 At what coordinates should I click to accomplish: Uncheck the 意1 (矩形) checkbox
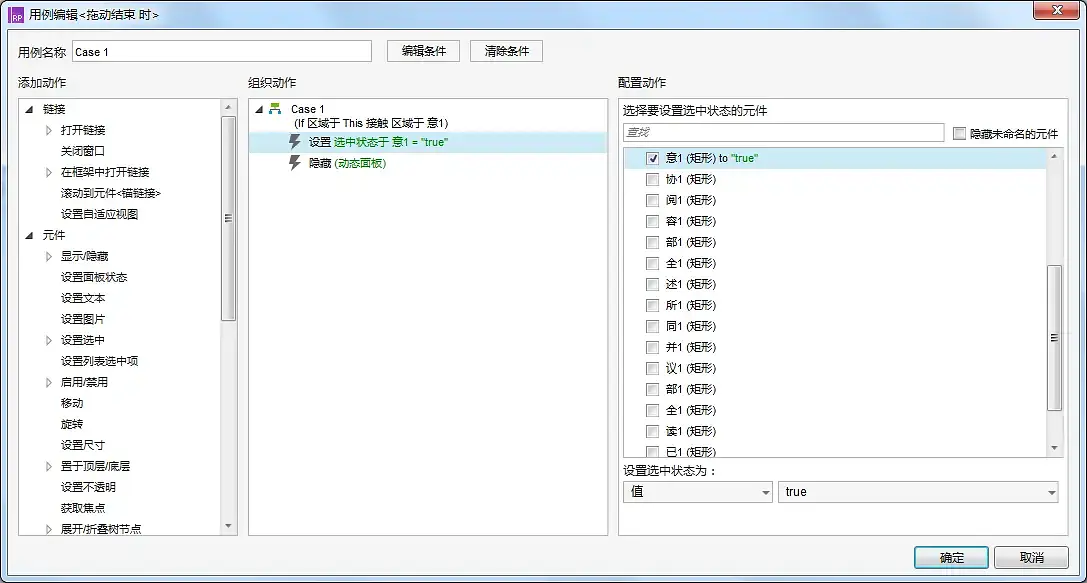click(x=652, y=159)
